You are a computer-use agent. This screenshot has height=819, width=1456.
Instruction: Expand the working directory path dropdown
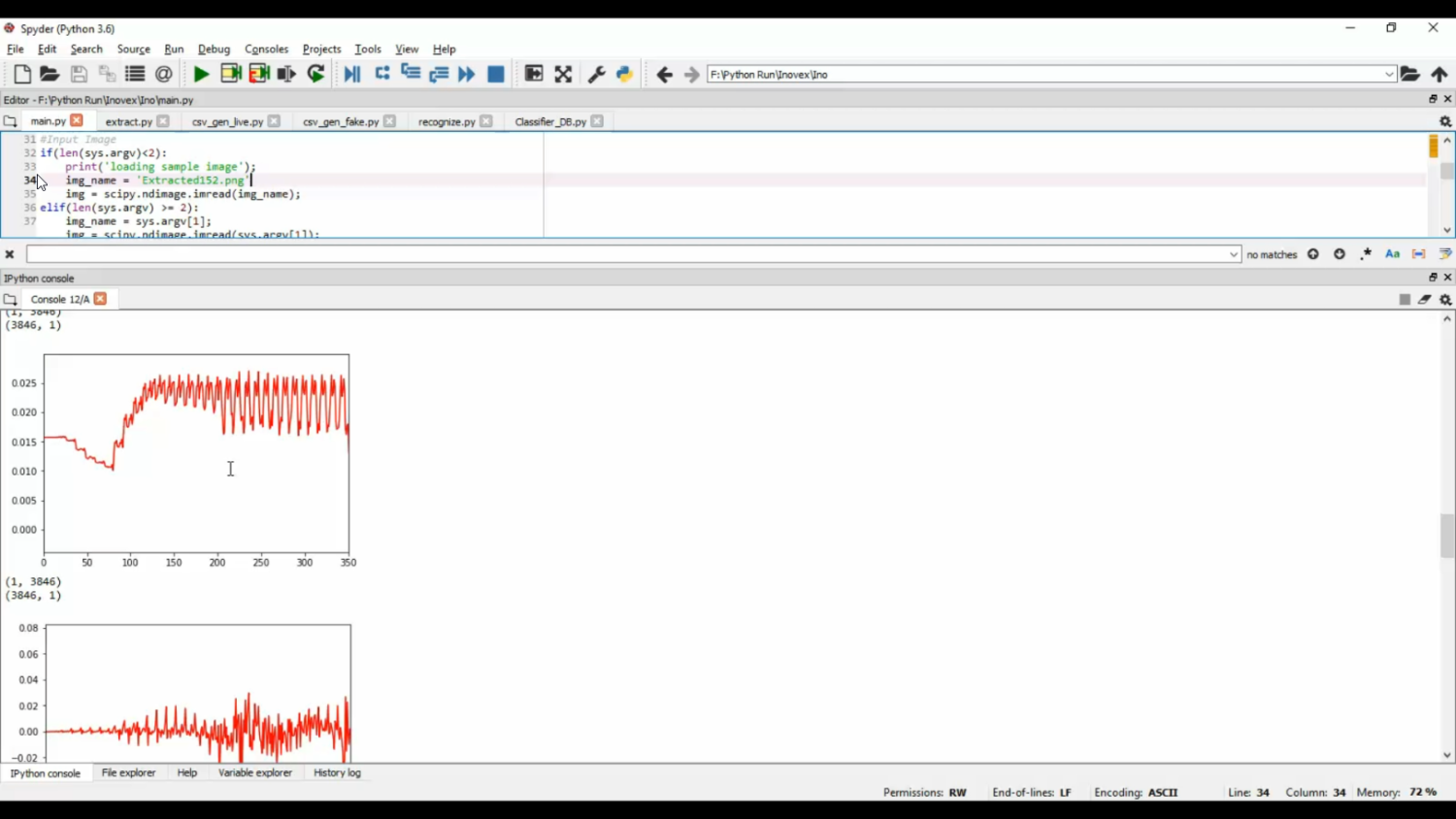coord(1389,75)
